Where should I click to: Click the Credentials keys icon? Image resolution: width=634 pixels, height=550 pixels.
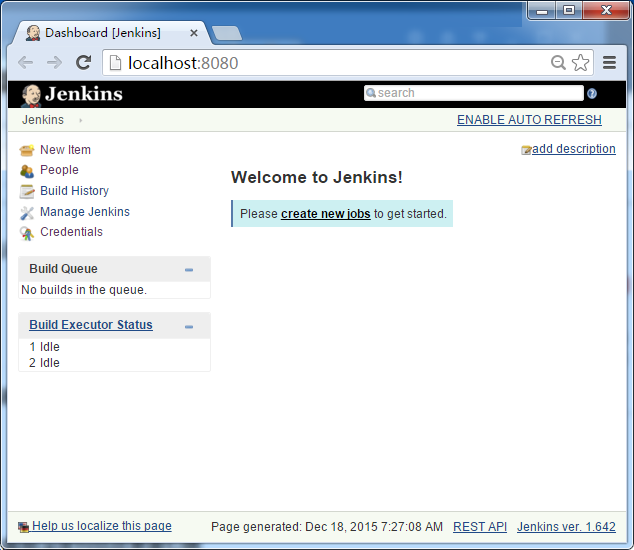[x=27, y=233]
